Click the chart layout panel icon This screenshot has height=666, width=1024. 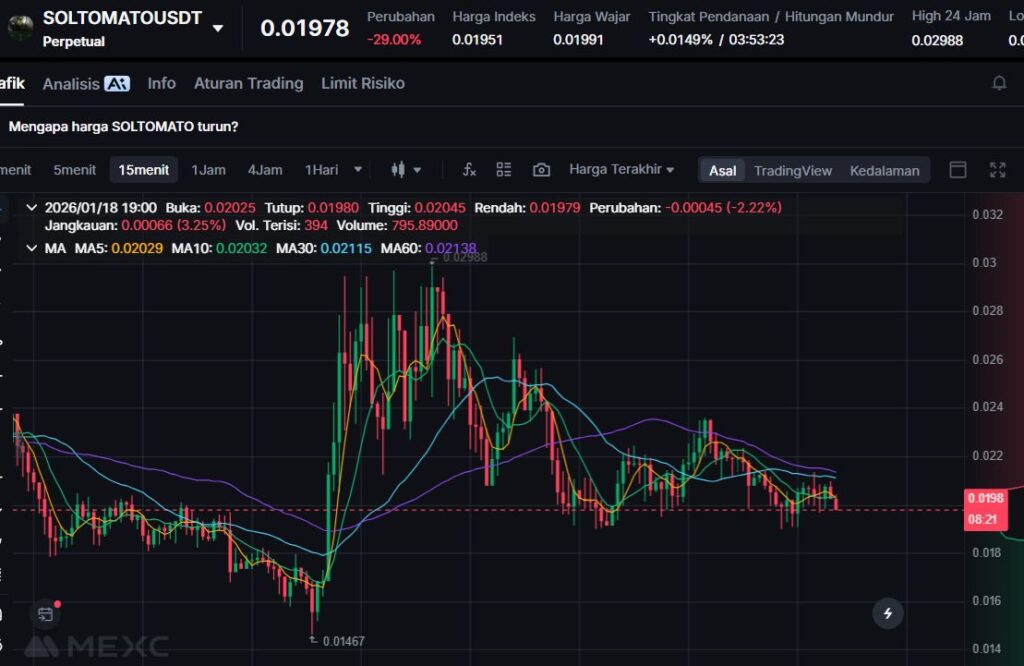[958, 170]
